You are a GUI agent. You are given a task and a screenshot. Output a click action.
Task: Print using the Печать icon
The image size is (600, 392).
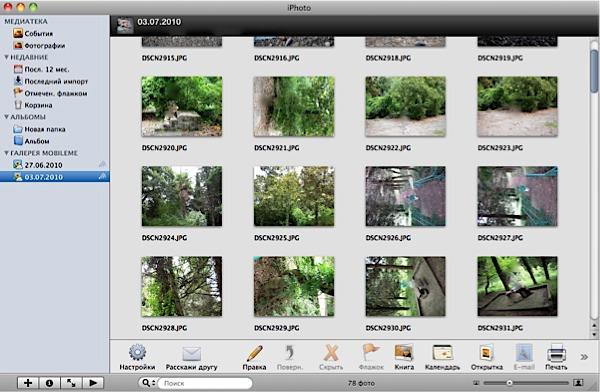[556, 353]
